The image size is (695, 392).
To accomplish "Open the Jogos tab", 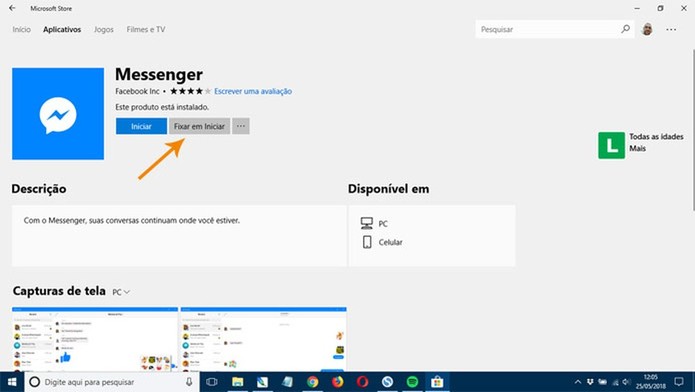I will [104, 29].
